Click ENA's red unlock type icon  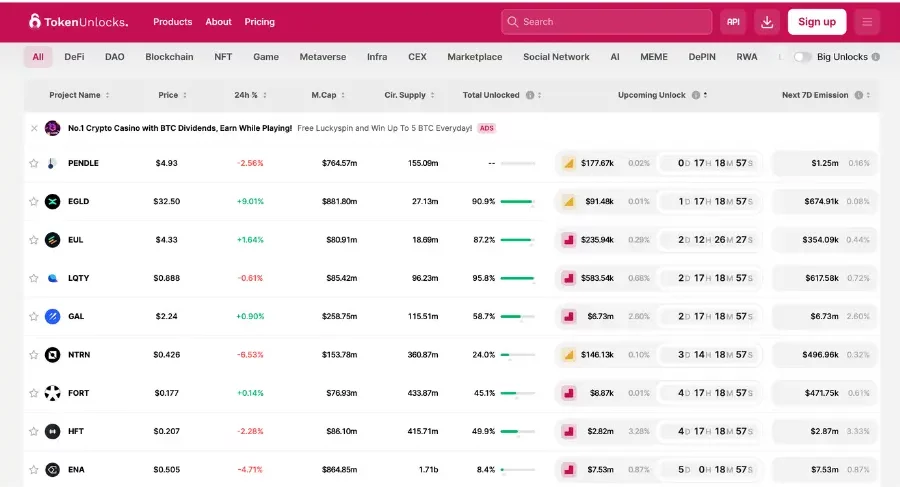coord(568,470)
